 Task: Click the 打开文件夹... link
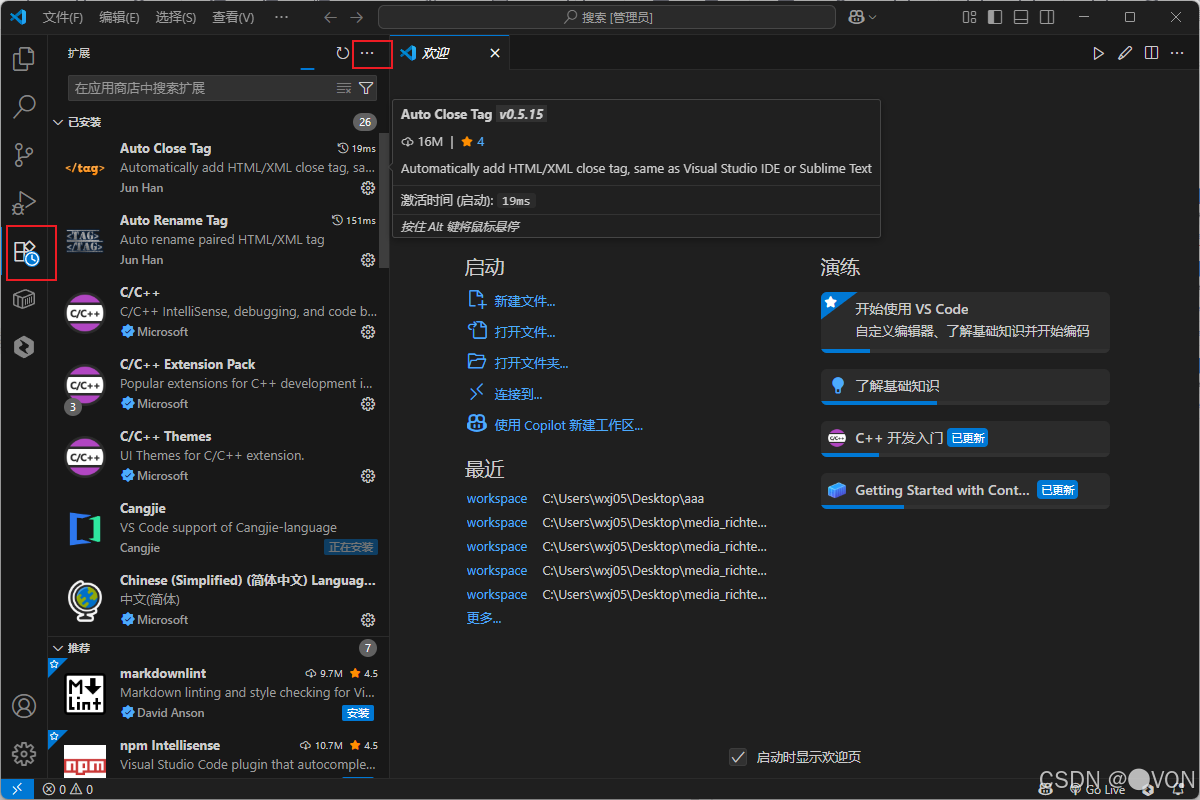[531, 363]
